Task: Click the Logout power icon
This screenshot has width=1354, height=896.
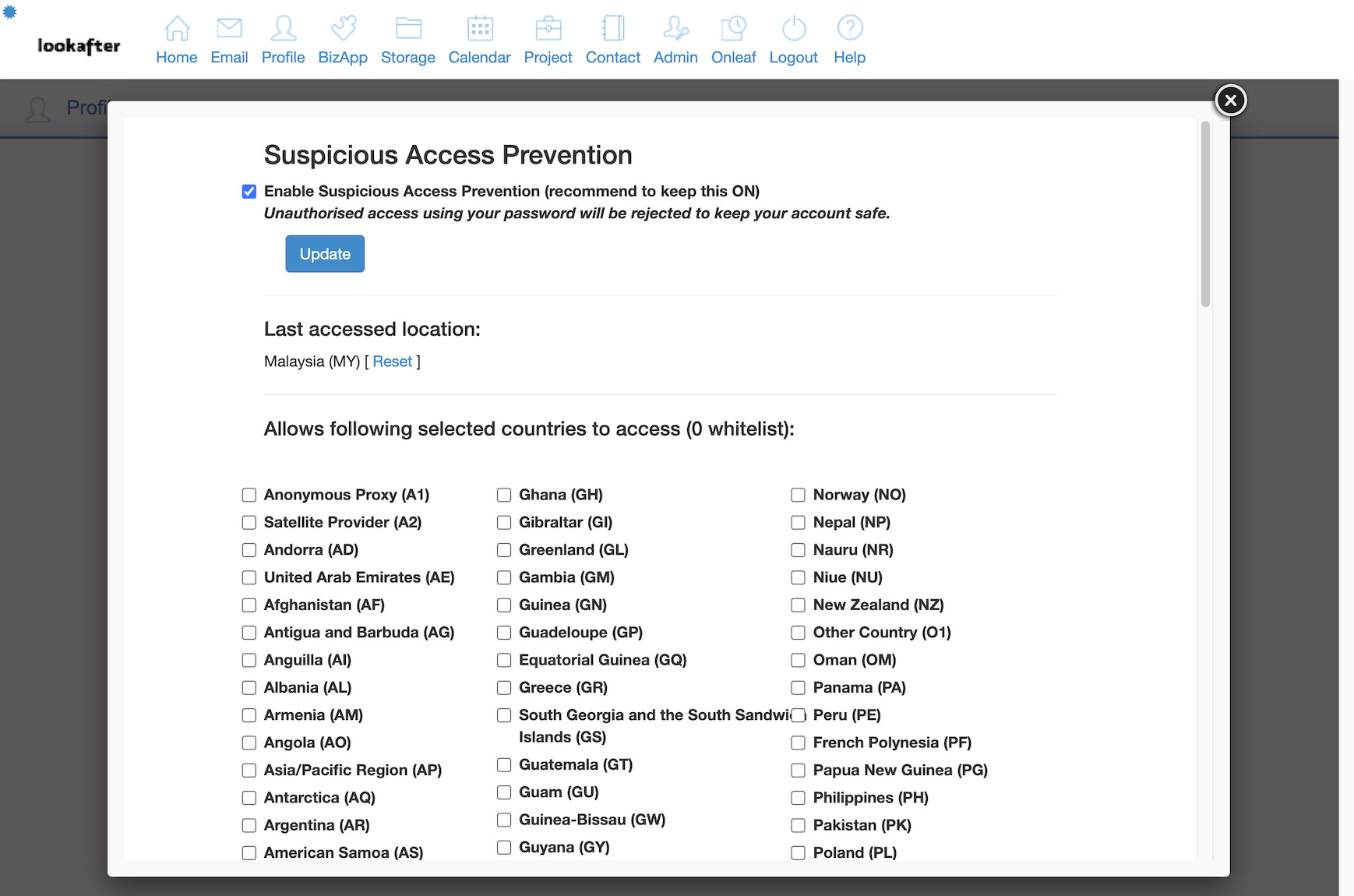Action: click(793, 29)
